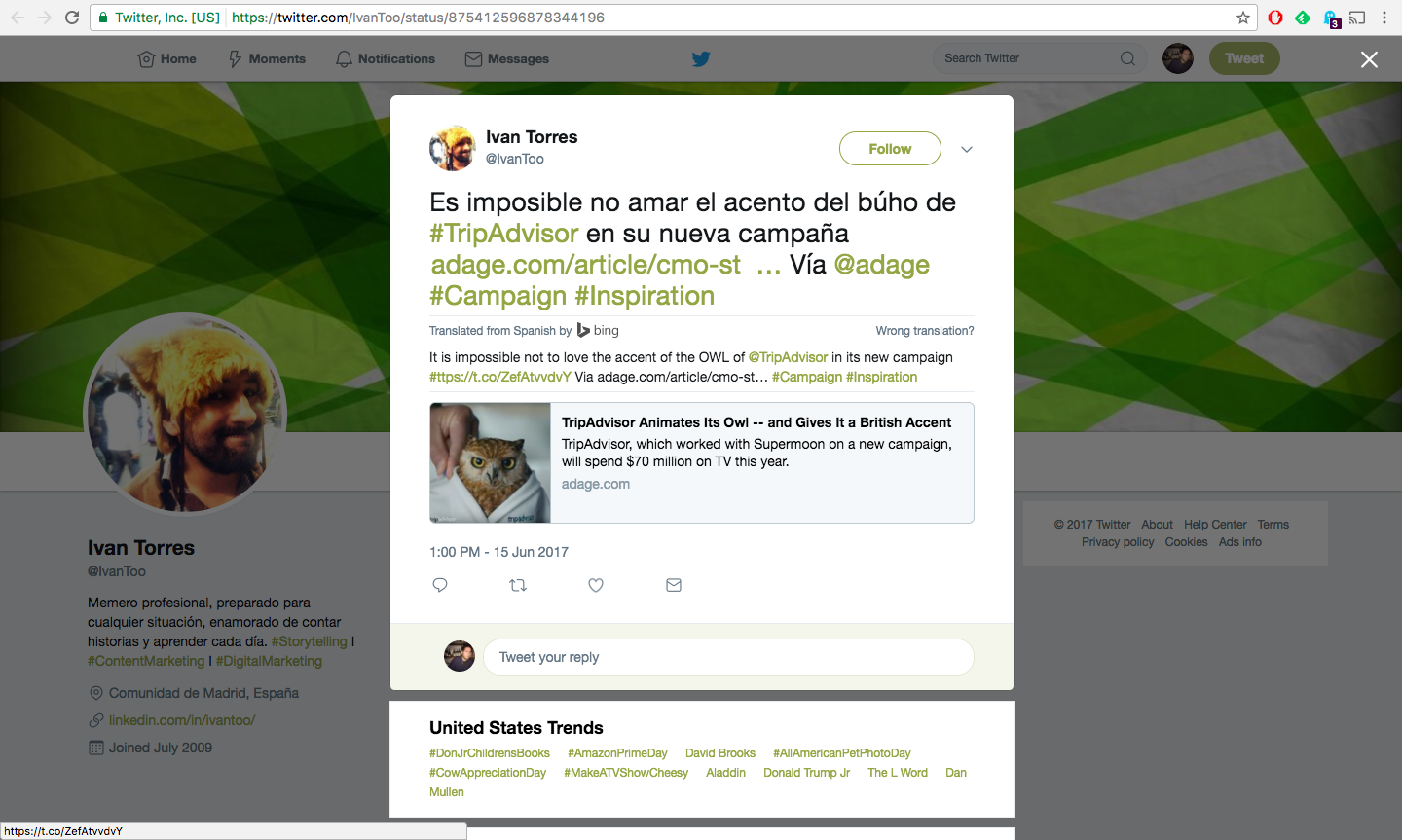This screenshot has width=1402, height=840.
Task: Click the Tweet your reply field
Action: [x=728, y=657]
